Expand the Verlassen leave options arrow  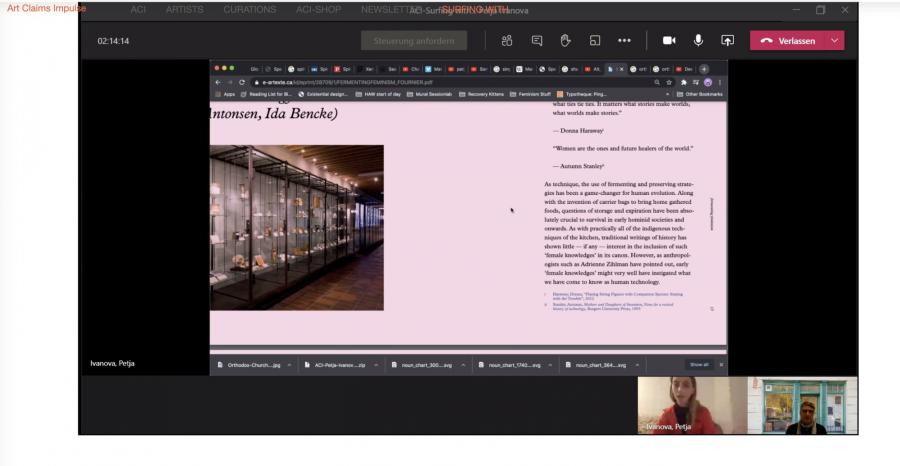[x=834, y=41]
